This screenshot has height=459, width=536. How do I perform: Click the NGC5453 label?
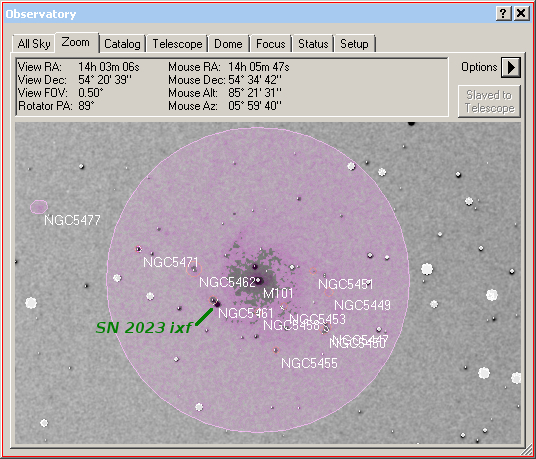318,319
